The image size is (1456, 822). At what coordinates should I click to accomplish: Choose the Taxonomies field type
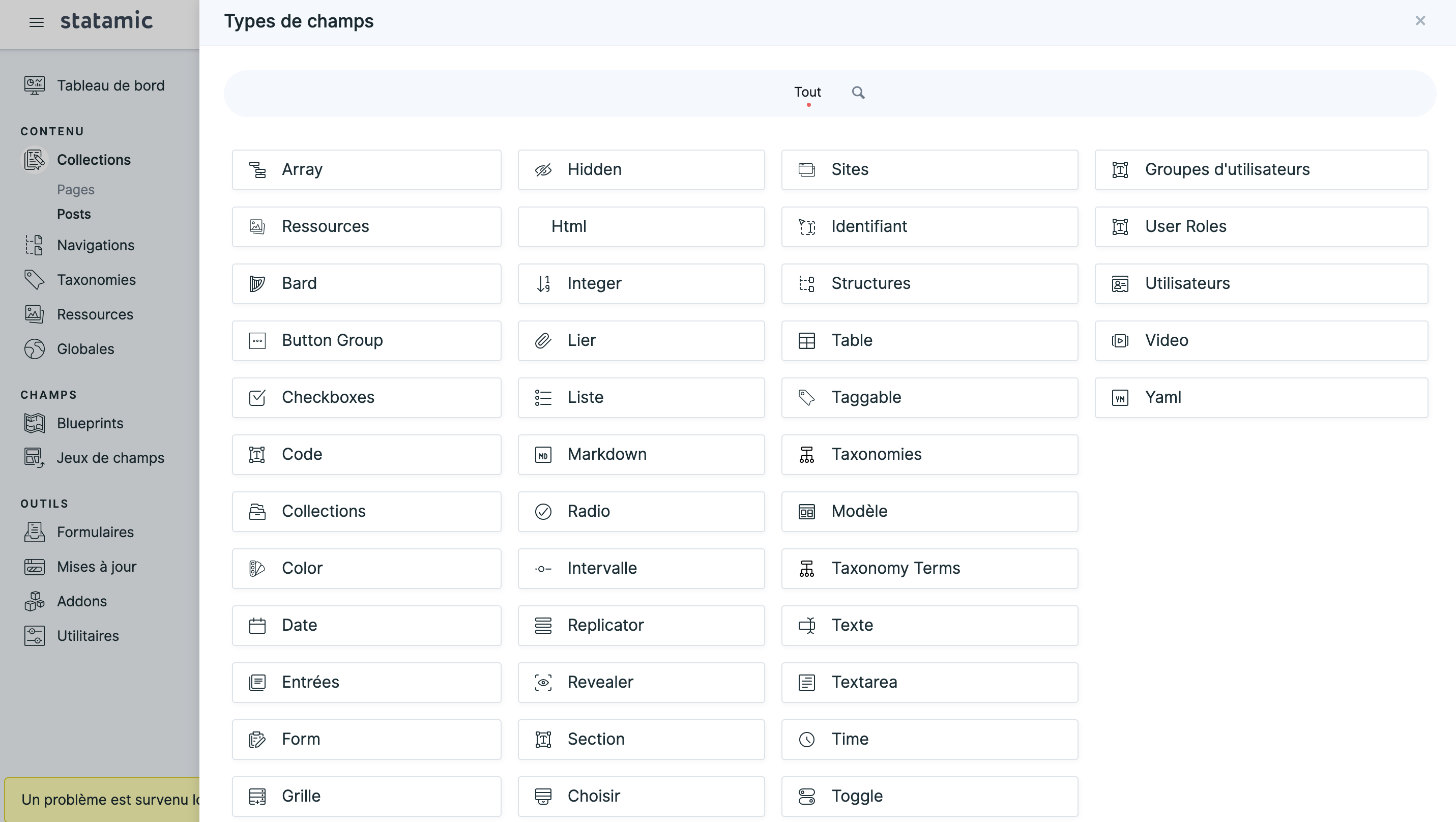(929, 455)
